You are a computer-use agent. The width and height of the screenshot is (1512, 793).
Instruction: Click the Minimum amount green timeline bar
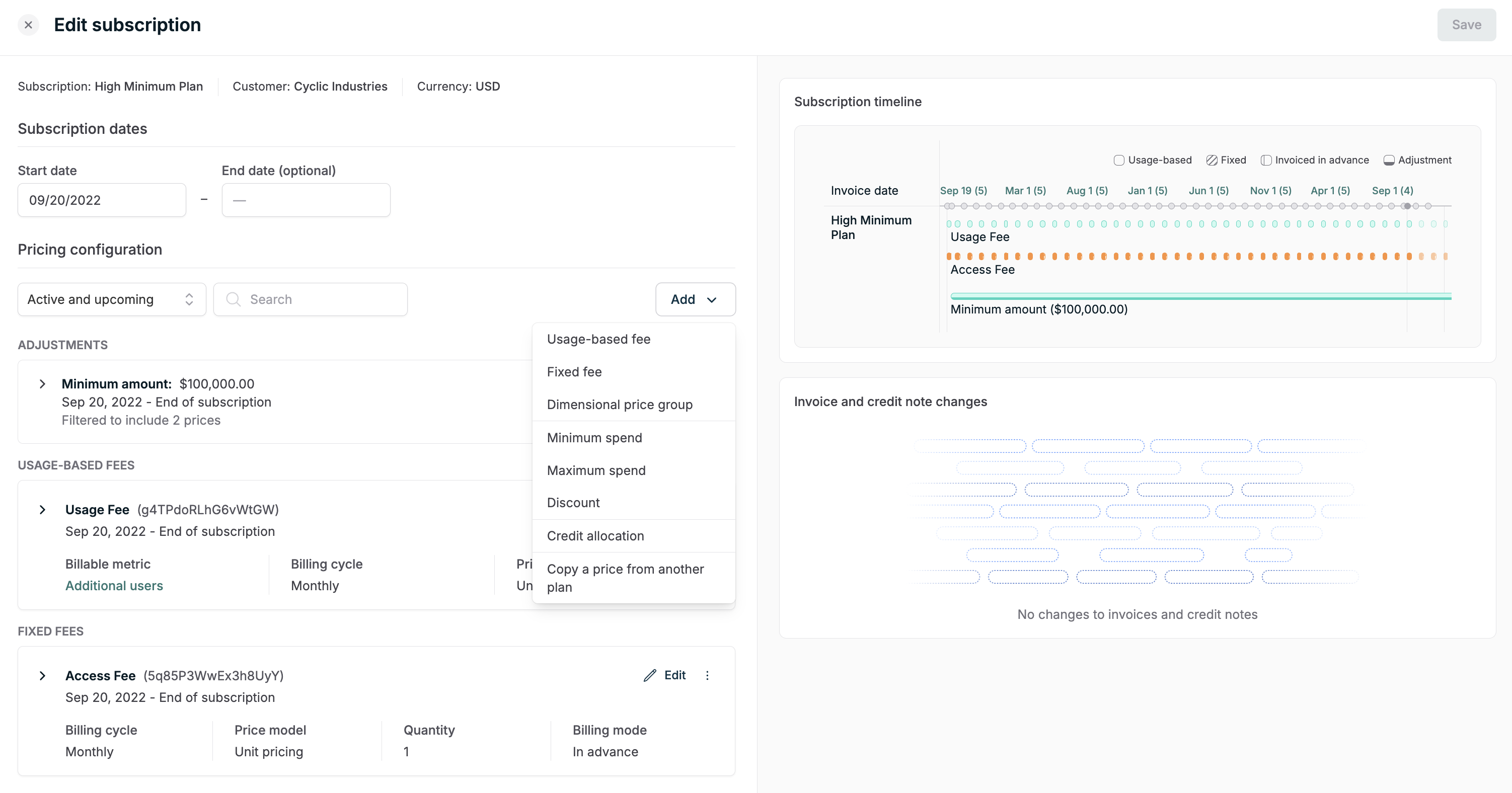(1200, 297)
